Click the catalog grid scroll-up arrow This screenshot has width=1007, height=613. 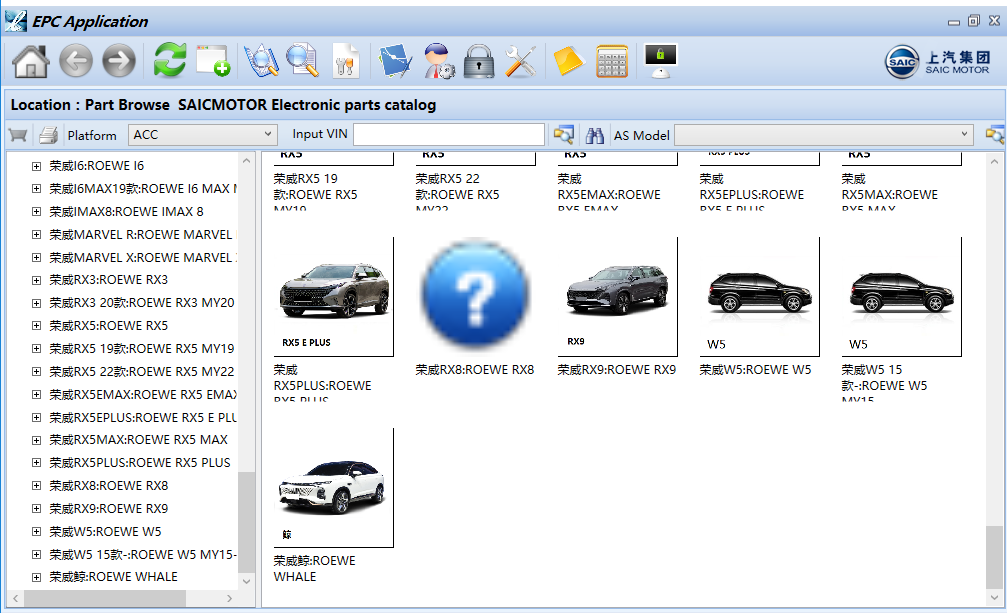[x=994, y=162]
